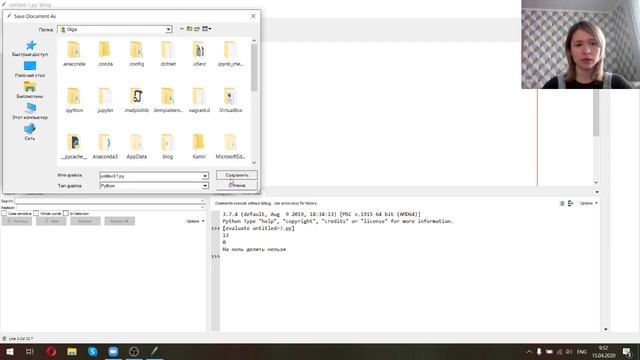This screenshot has width=640, height=360.
Task: Click the bug icon in Python Shell toolbar
Action: tap(562, 203)
